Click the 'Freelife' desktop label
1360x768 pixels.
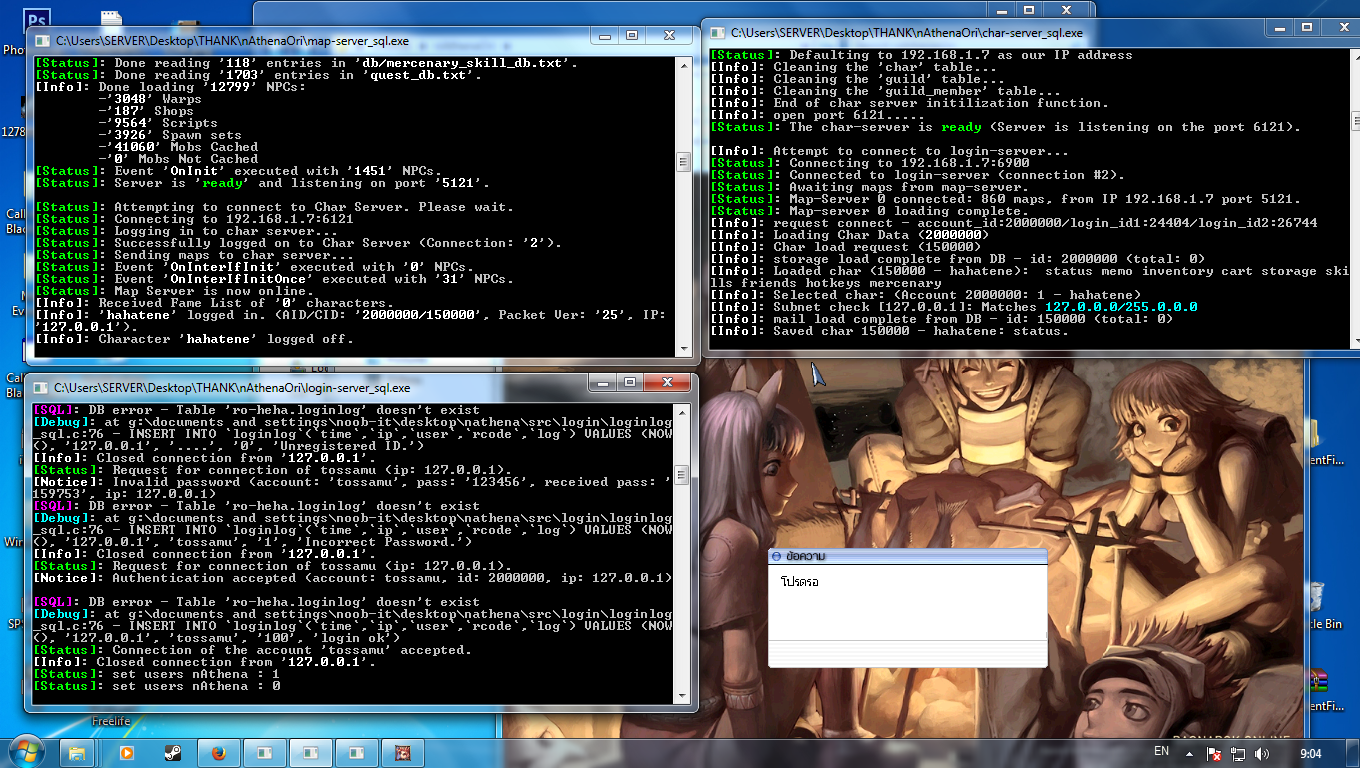pyautogui.click(x=111, y=721)
